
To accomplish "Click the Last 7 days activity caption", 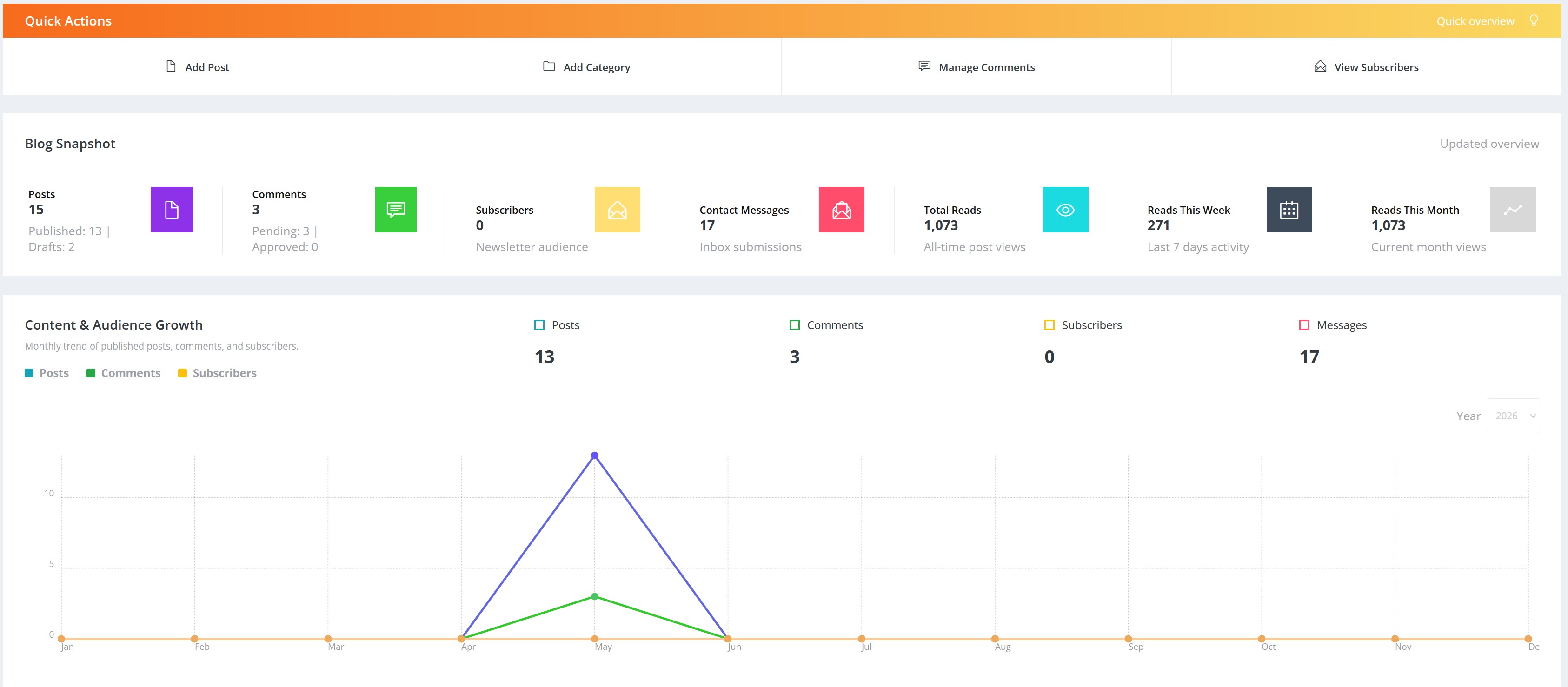I will (1198, 247).
